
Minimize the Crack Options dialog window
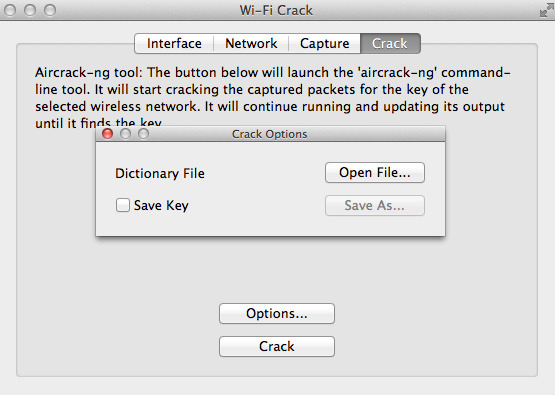(x=125, y=134)
